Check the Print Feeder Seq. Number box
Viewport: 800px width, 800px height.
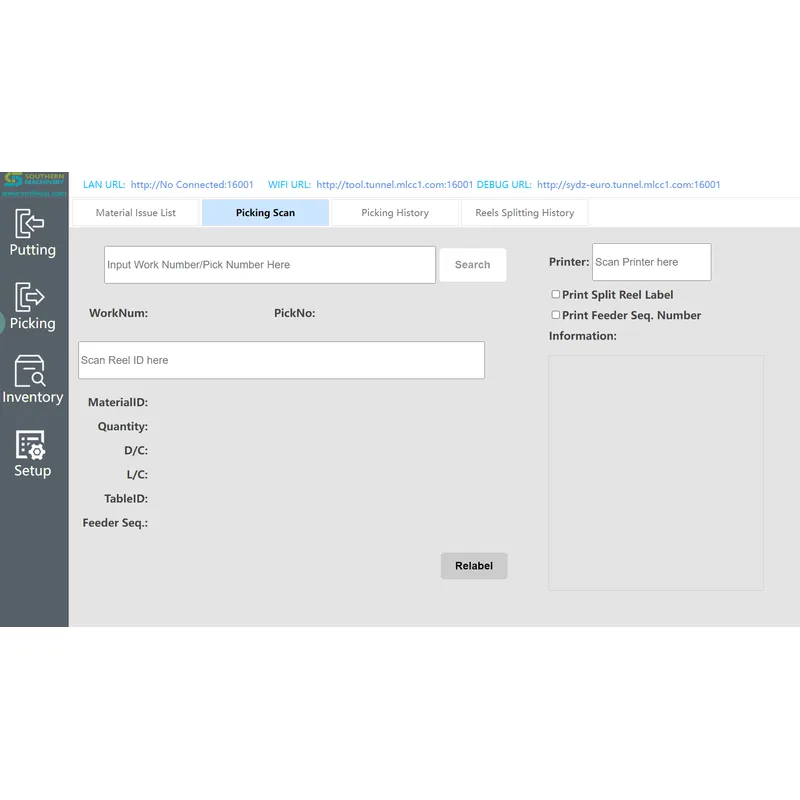click(556, 315)
